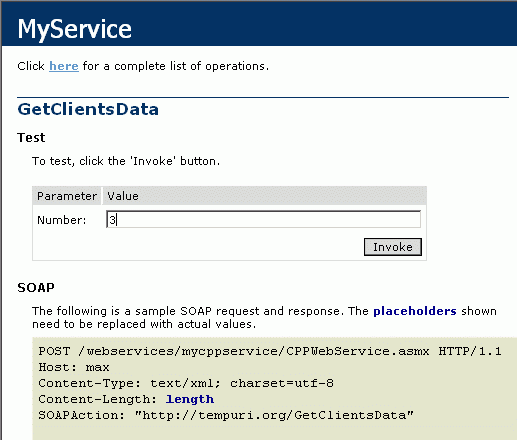Viewport: 517px width, 440px height.
Task: Click the 'To test, click the Invoke button' text
Action: [x=126, y=161]
